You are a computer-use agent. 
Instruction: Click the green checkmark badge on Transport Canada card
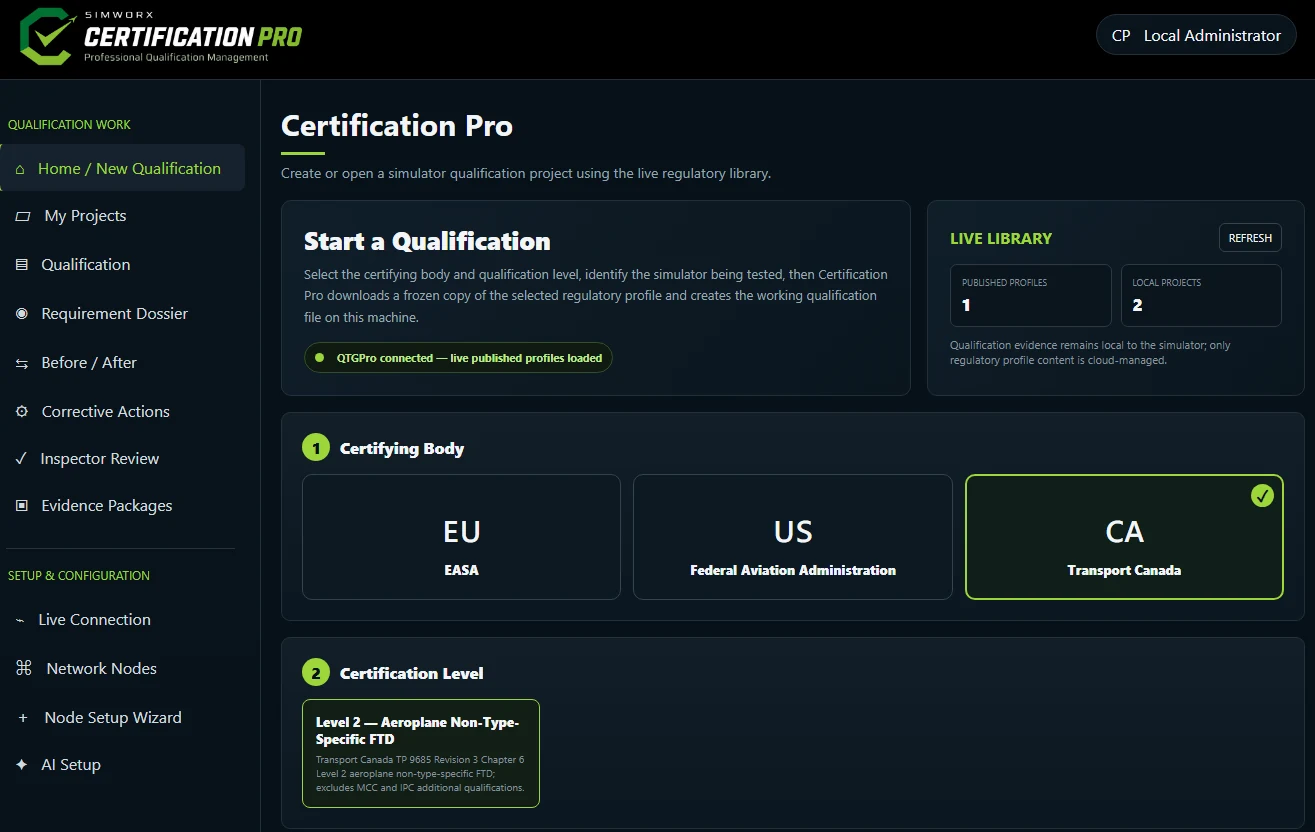1262,495
